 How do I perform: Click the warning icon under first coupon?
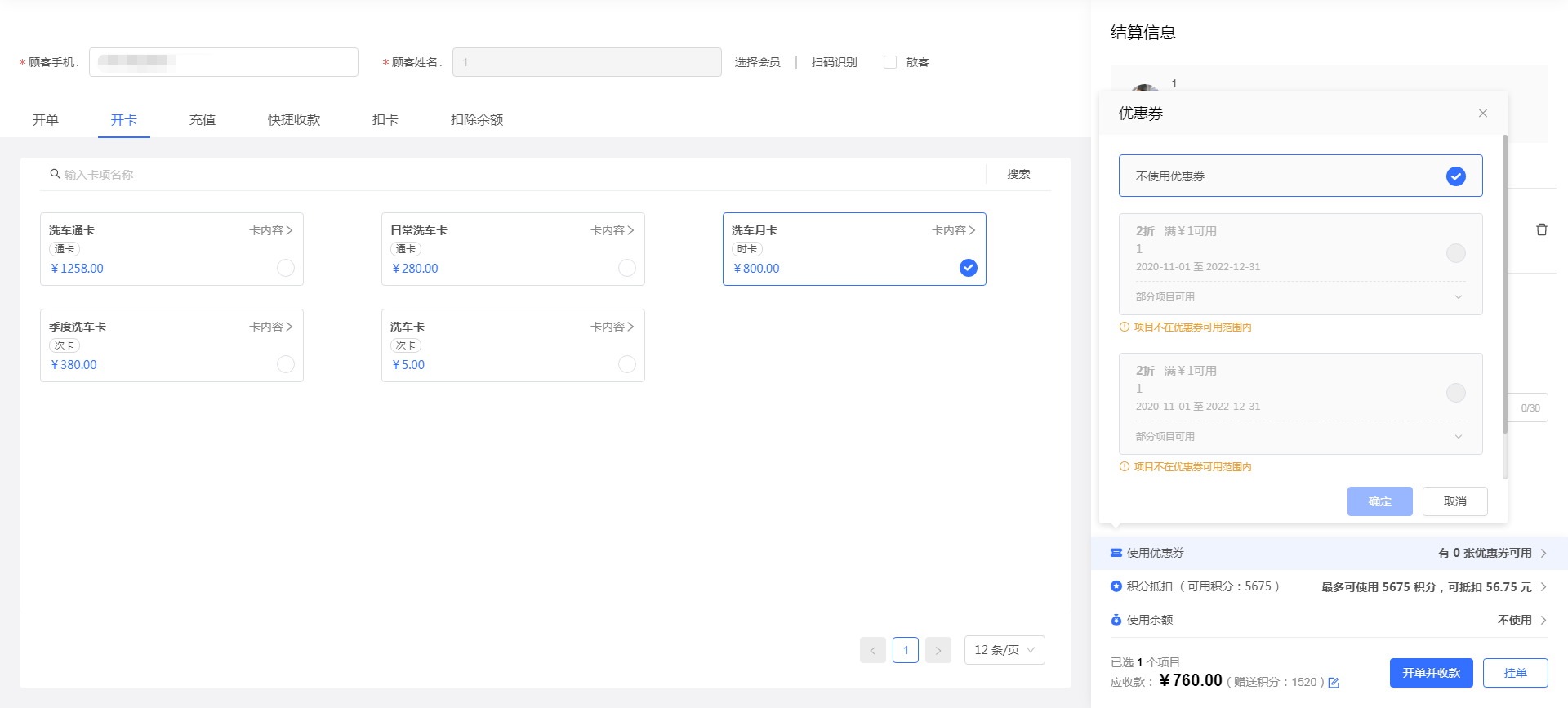tap(1125, 327)
